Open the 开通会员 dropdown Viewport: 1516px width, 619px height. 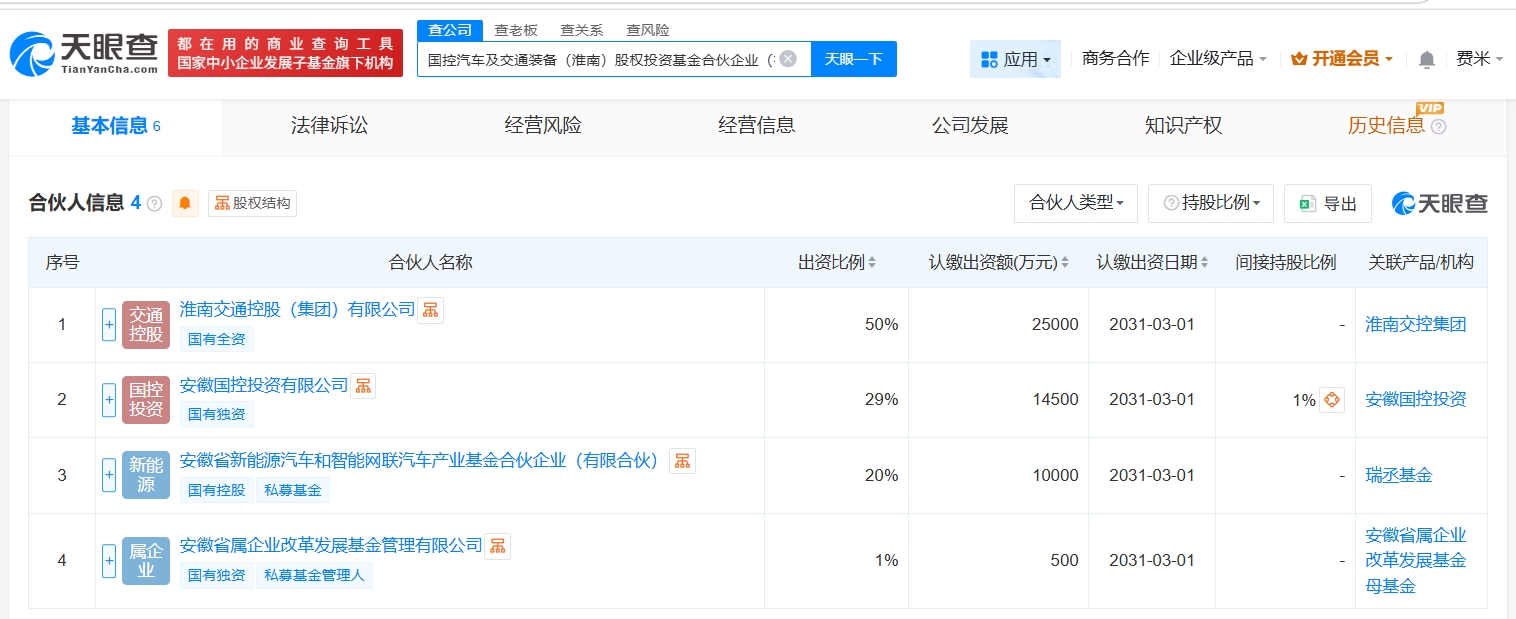(1341, 59)
